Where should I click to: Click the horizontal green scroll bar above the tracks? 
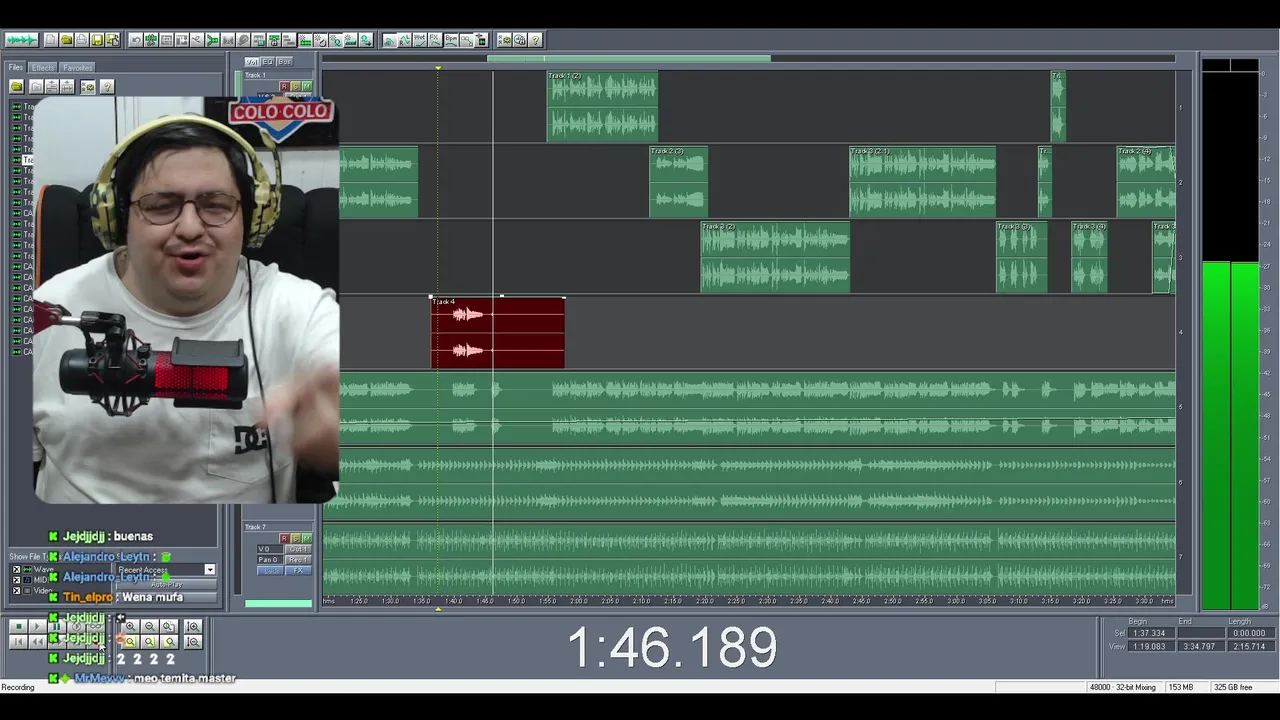(629, 58)
